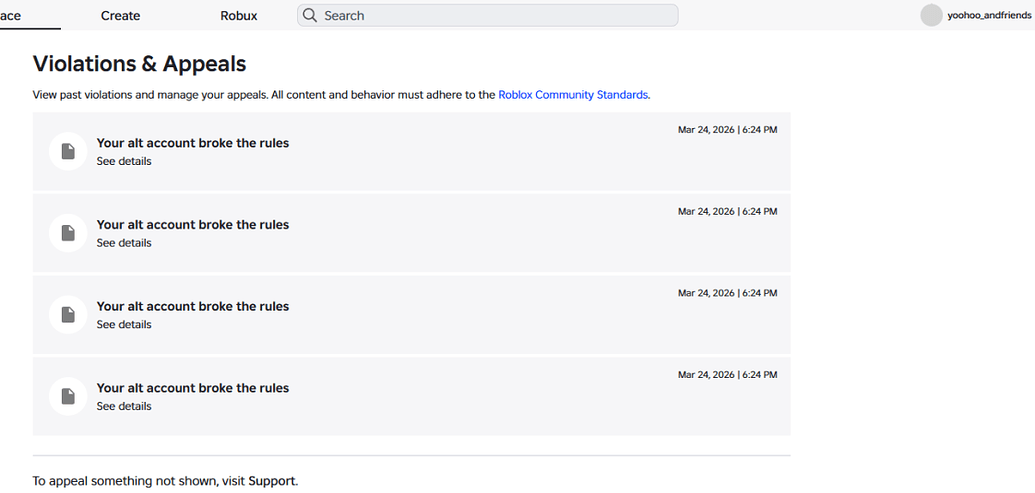The height and width of the screenshot is (493, 1035).
Task: Focus the Search input field
Action: click(x=488, y=15)
